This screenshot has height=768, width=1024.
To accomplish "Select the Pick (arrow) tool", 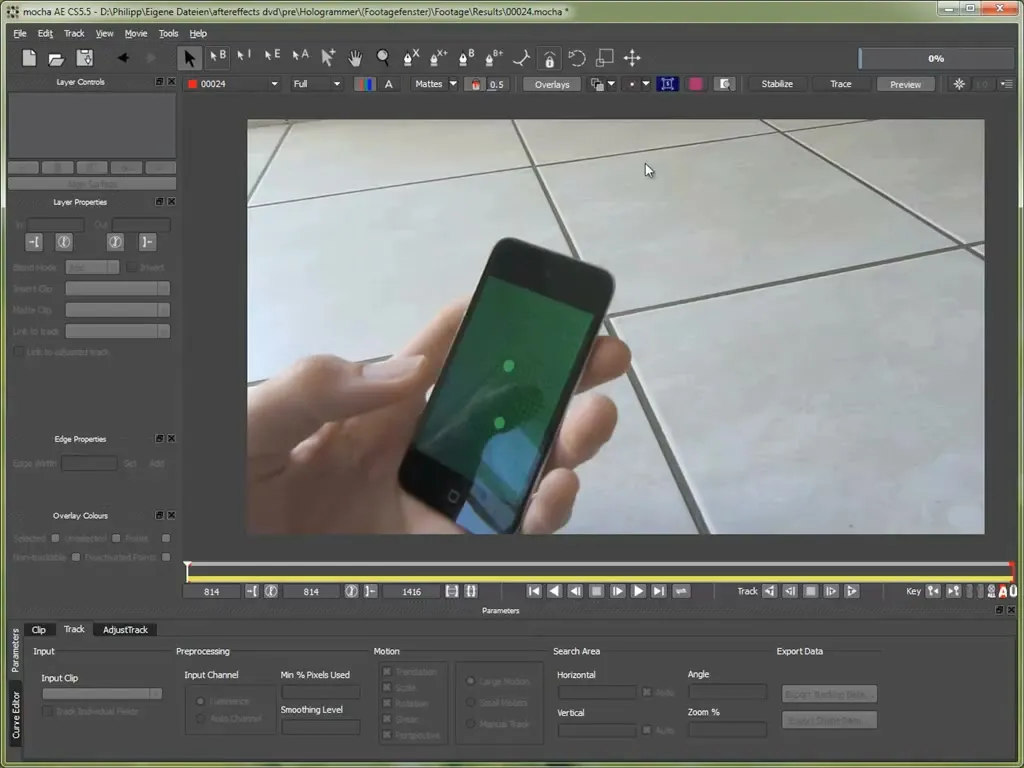I will click(x=190, y=58).
